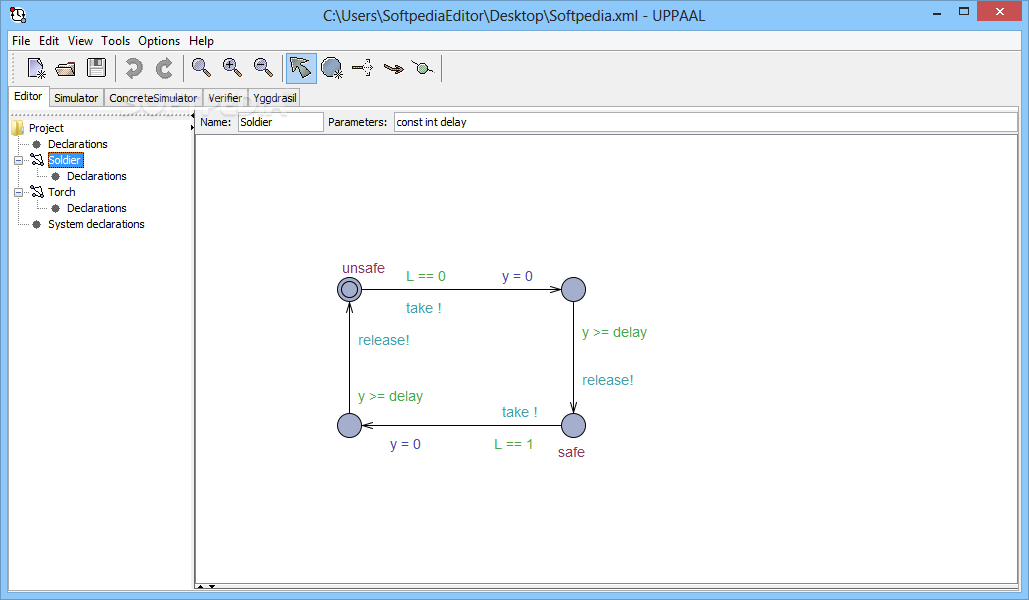Undo the last edit

click(x=134, y=68)
